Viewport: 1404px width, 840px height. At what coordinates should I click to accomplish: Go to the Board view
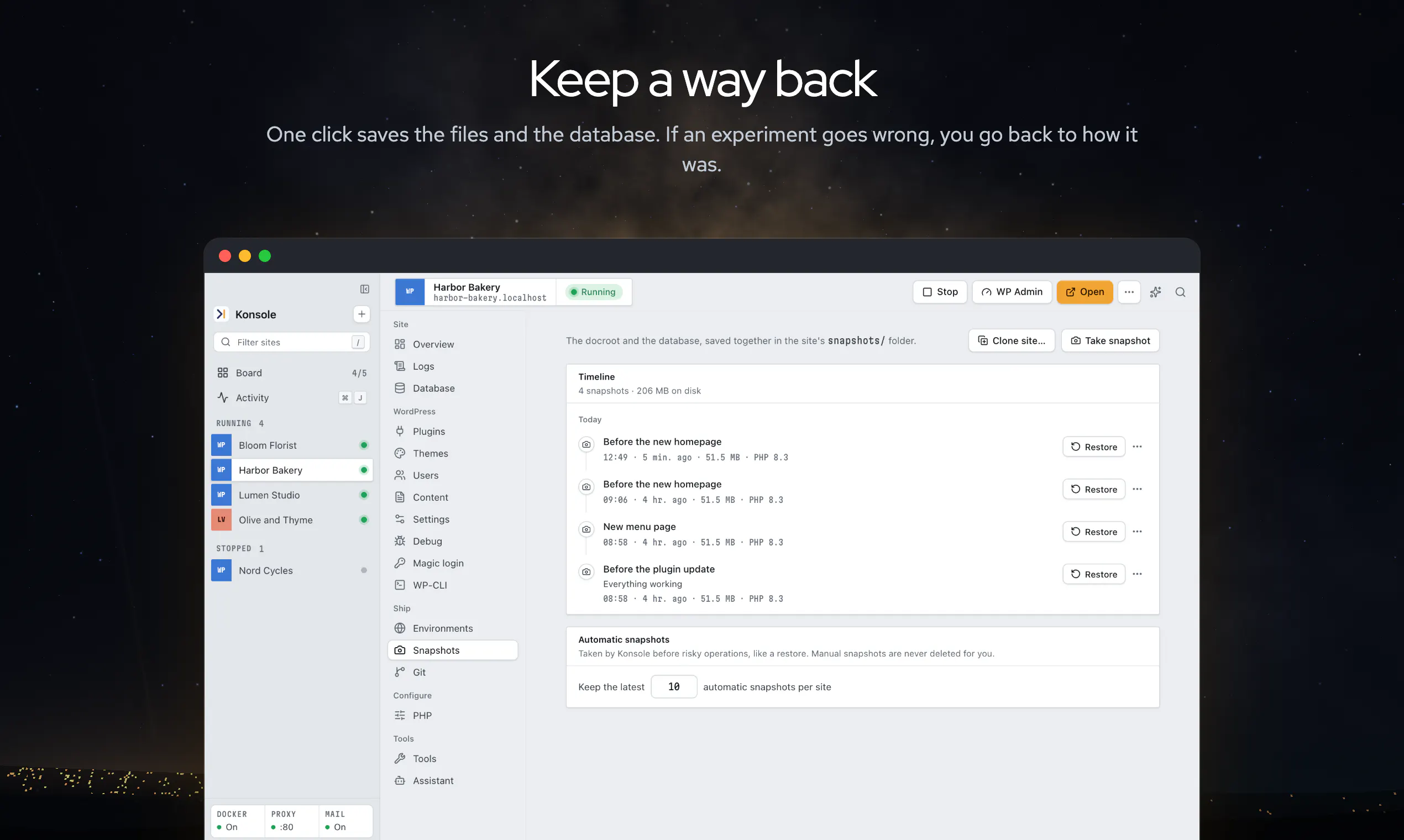pyautogui.click(x=291, y=372)
